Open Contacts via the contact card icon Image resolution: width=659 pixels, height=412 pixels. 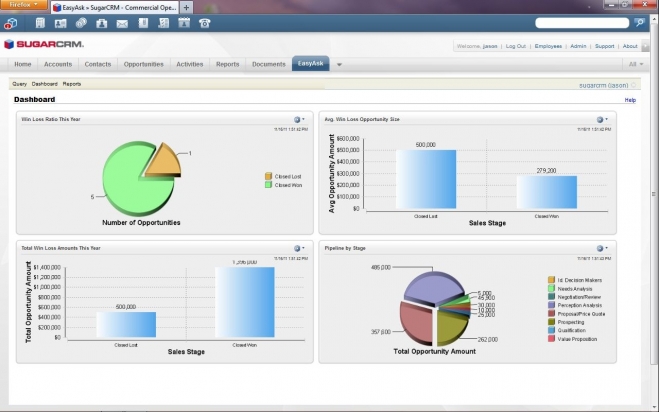pyautogui.click(x=61, y=24)
